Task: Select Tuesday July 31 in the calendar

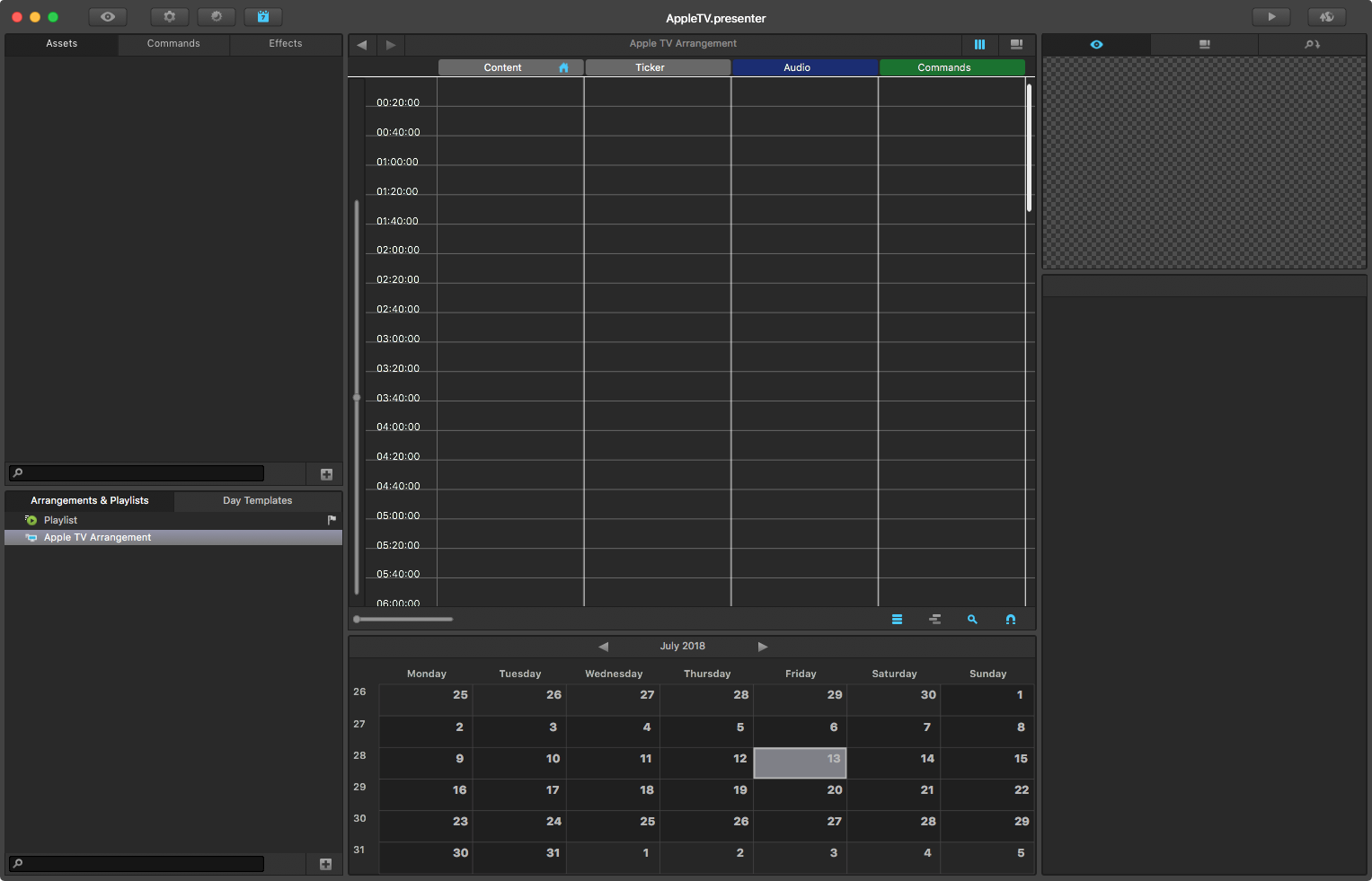Action: tap(519, 858)
